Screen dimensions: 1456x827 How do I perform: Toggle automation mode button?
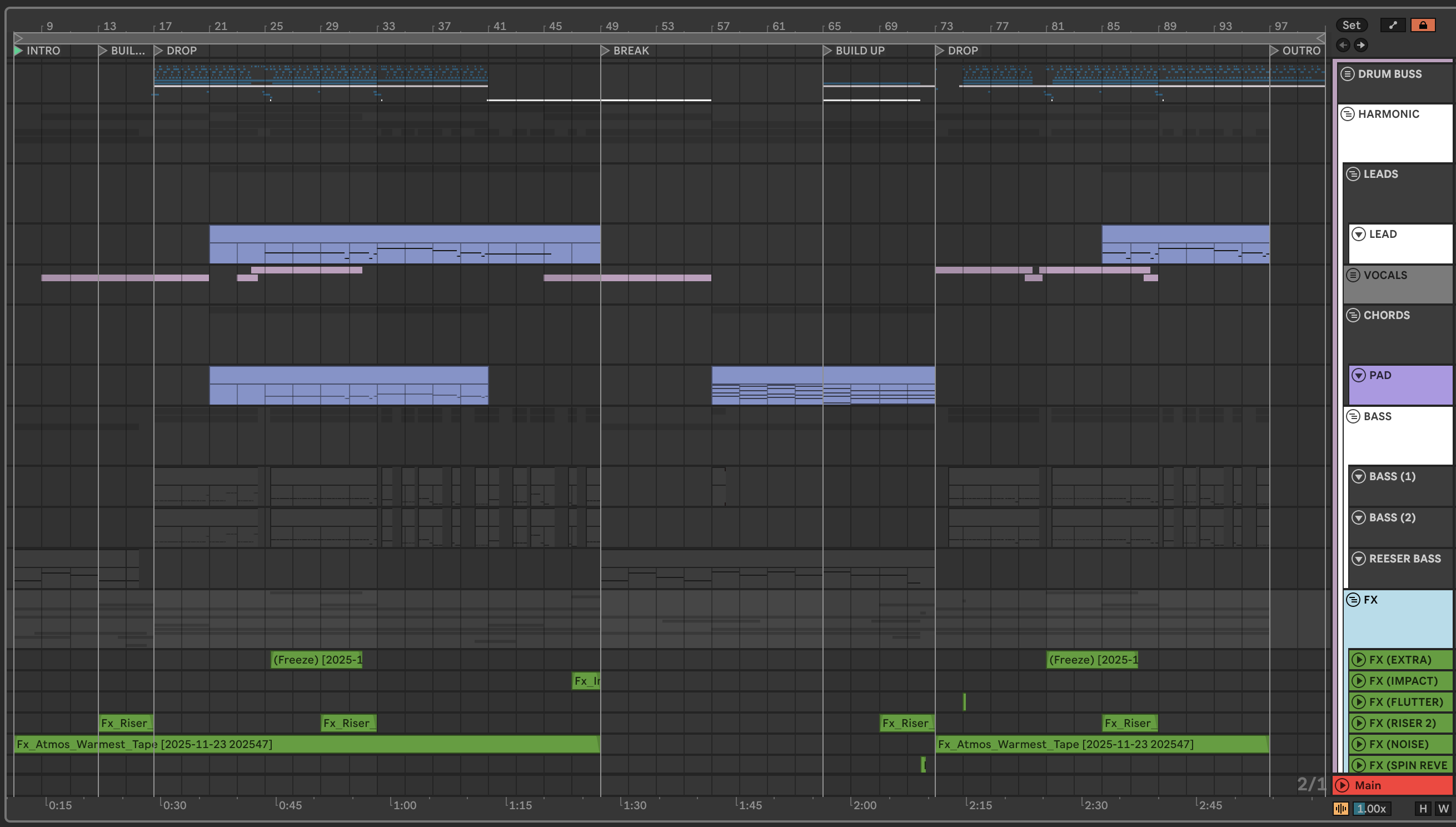coord(1393,25)
